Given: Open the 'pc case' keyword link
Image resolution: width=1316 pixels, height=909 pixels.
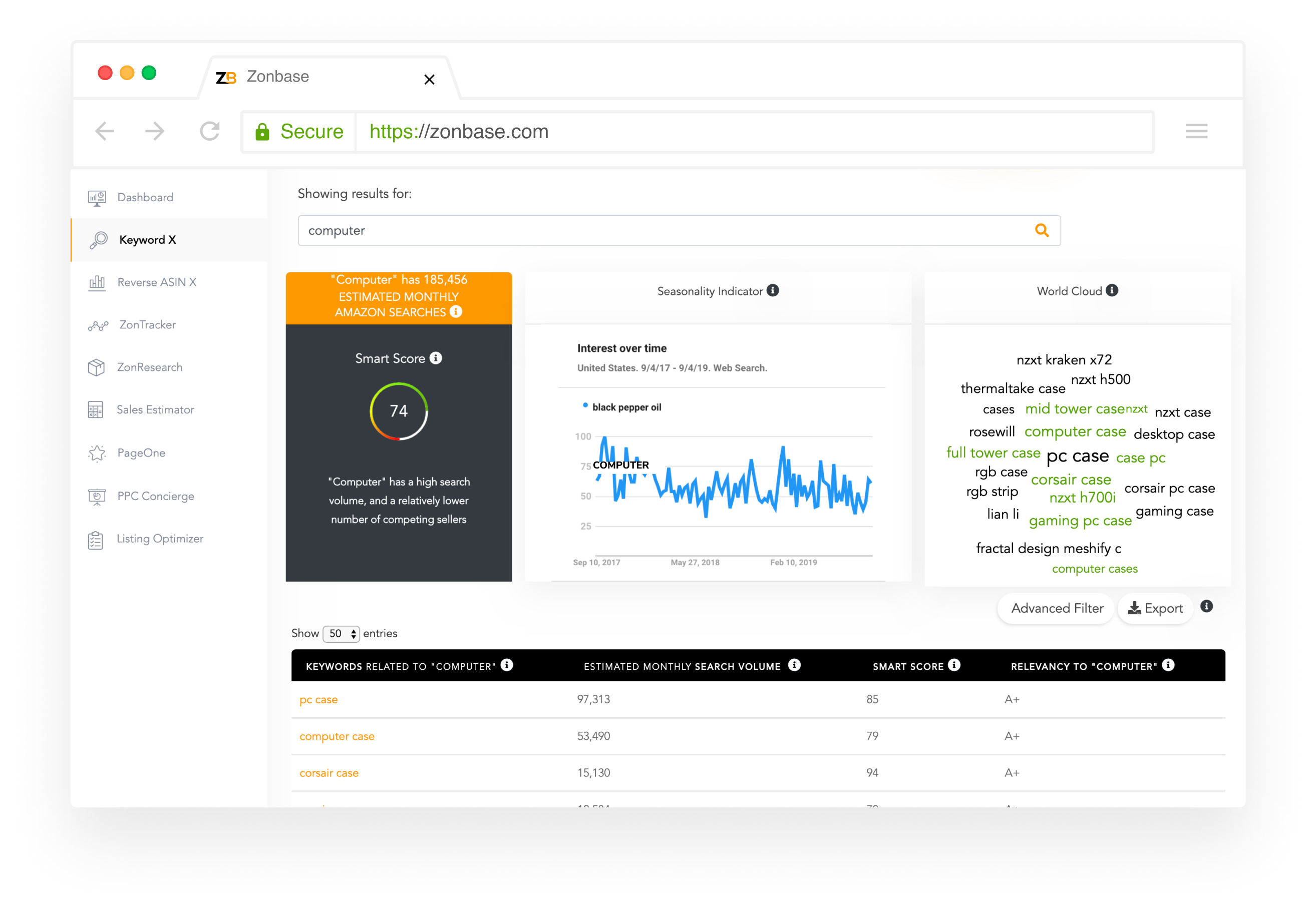Looking at the screenshot, I should (x=318, y=700).
